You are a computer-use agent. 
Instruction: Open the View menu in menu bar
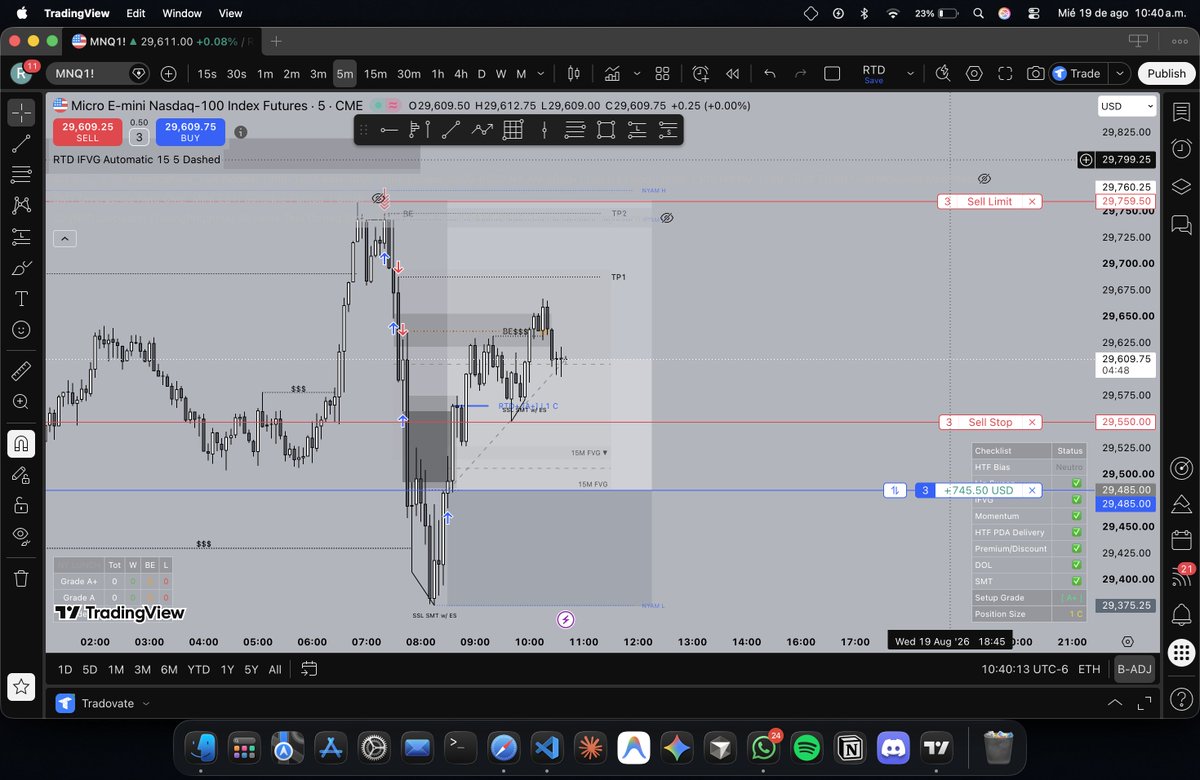[x=231, y=13]
